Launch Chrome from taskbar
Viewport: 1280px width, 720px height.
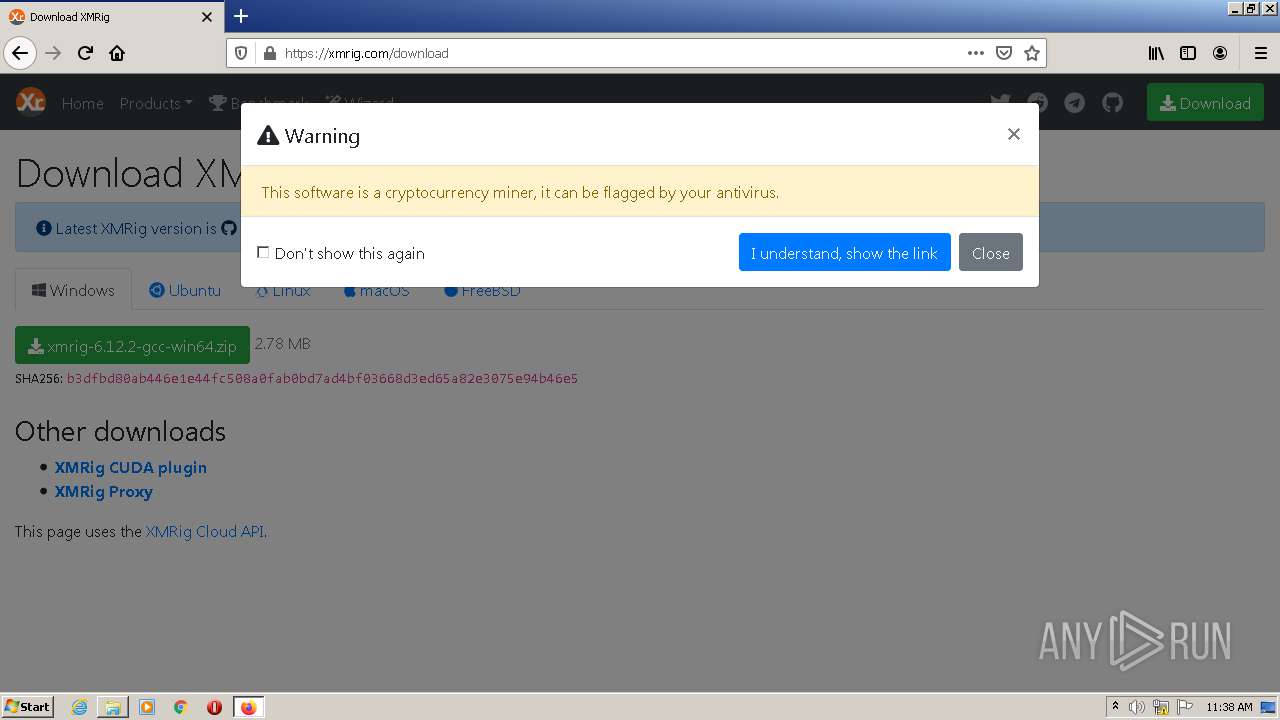coord(181,707)
